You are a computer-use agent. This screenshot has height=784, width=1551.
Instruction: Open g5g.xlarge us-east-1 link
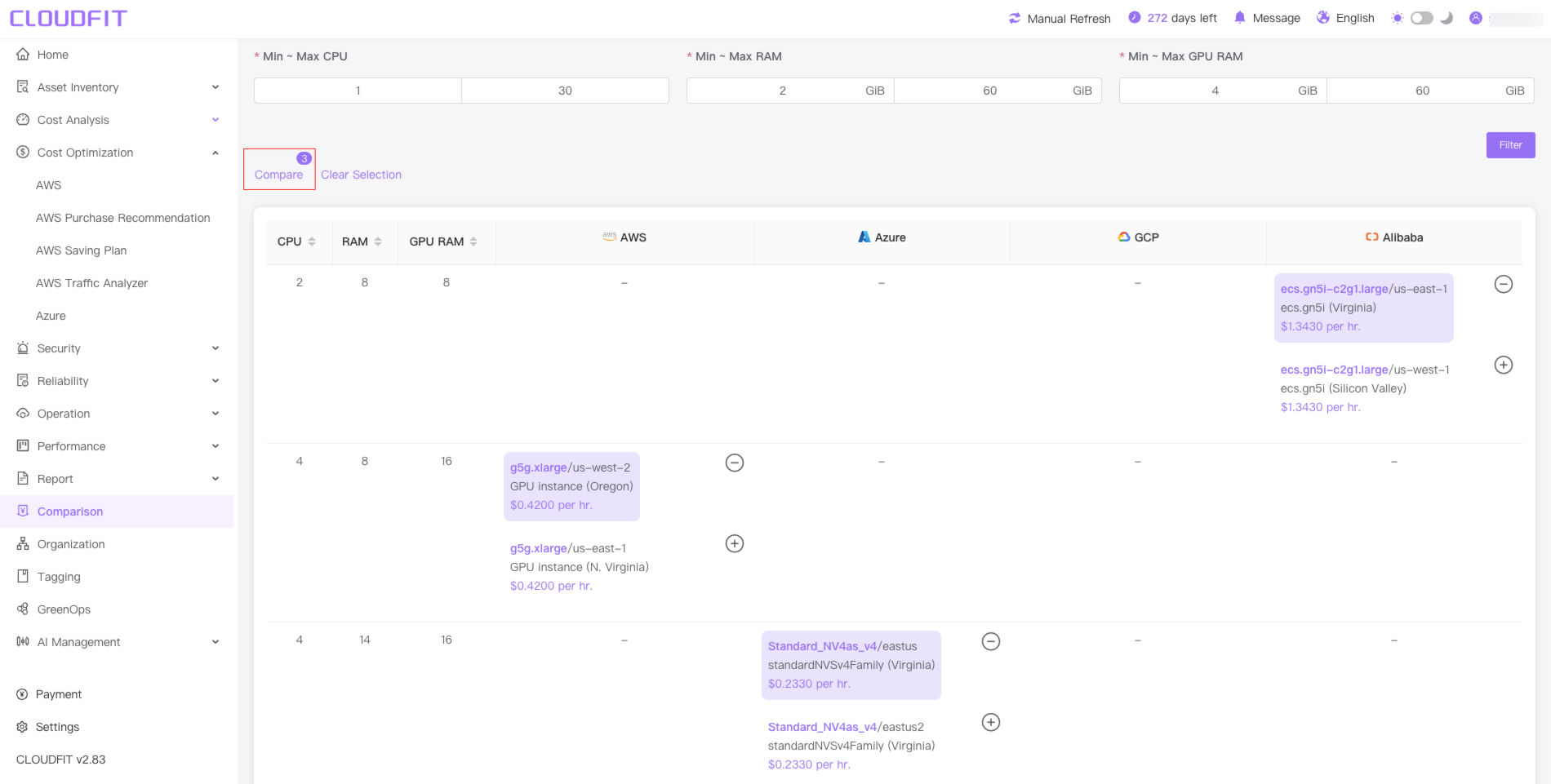click(538, 548)
